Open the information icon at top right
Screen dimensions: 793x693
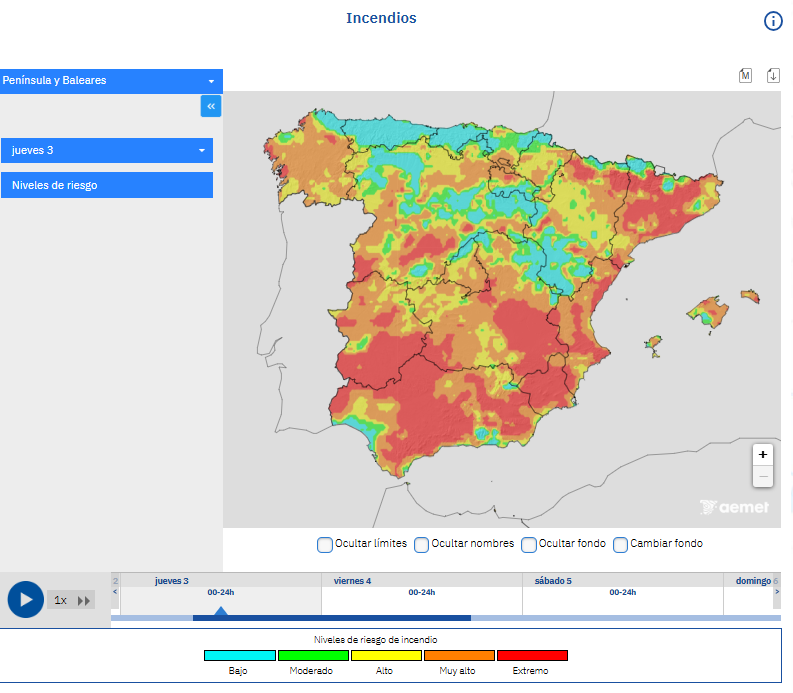pos(773,21)
